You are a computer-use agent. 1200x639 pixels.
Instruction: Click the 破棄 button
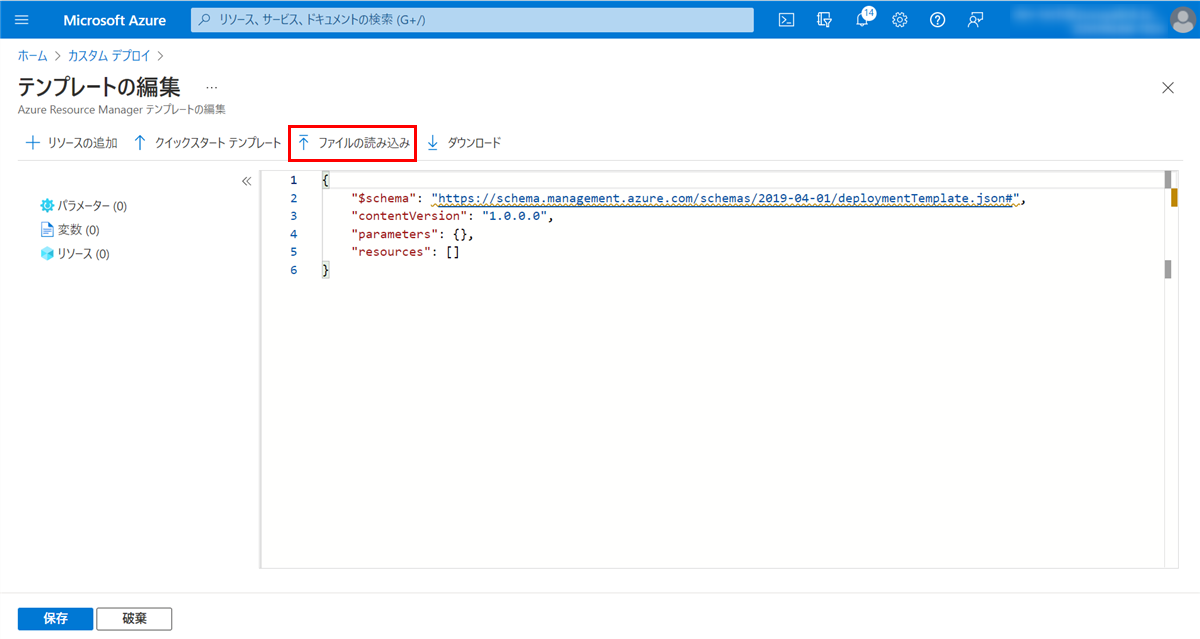134,618
